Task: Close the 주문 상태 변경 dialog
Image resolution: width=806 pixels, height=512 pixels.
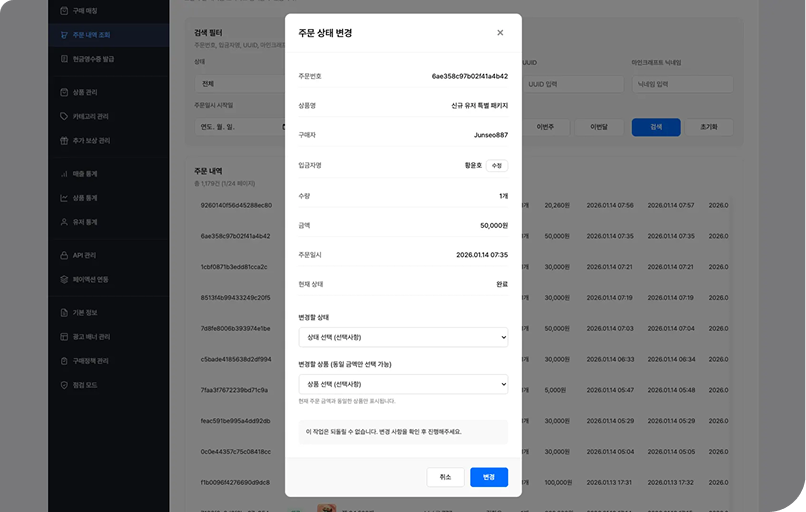Action: click(500, 33)
